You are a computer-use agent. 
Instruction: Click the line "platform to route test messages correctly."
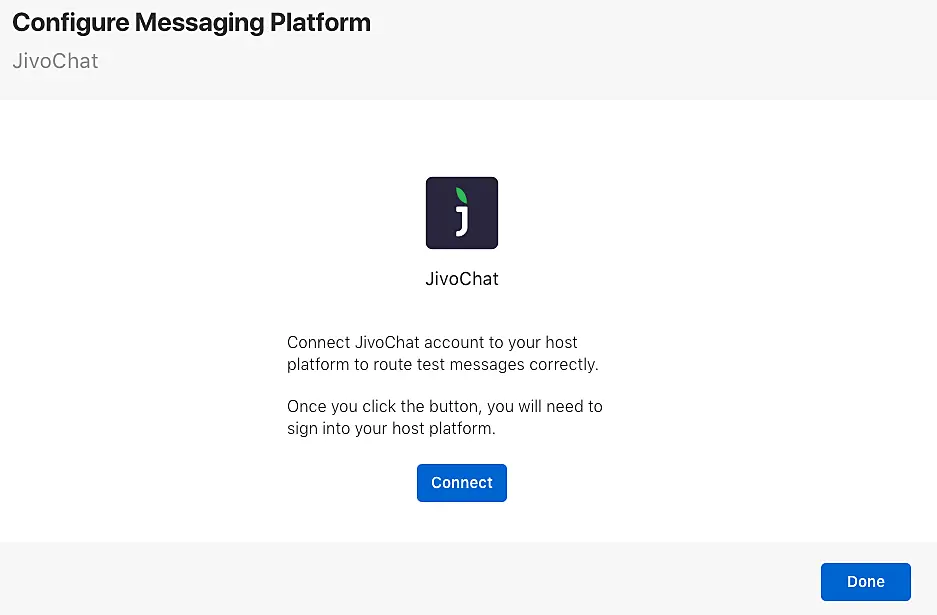[442, 364]
